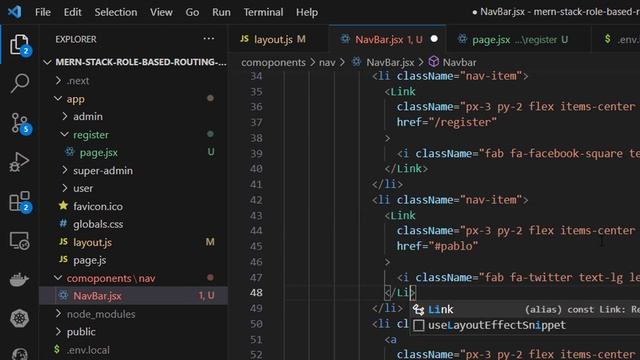Click the hash icon beside globals.css
Viewport: 640px width, 360px height.
pos(63,224)
